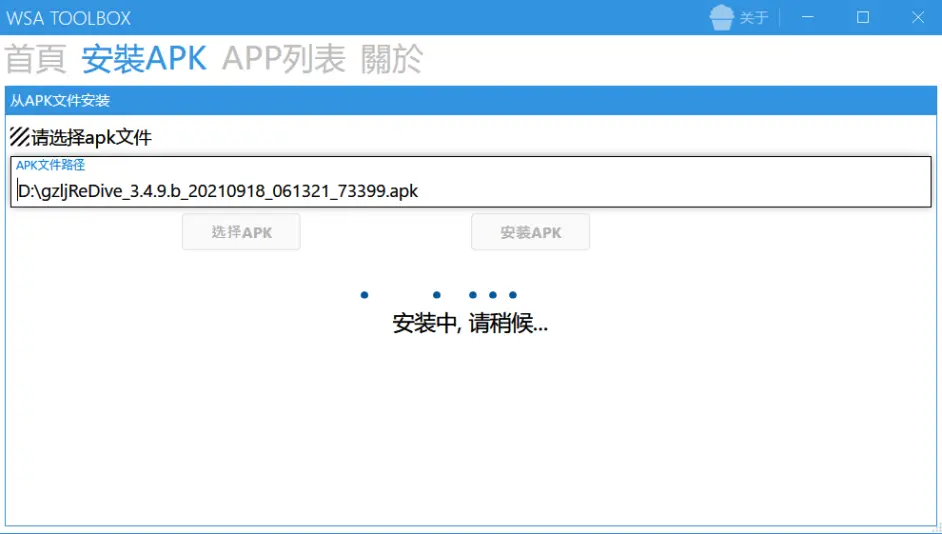Close the WSA Toolbox window
942x534 pixels.
[918, 17]
